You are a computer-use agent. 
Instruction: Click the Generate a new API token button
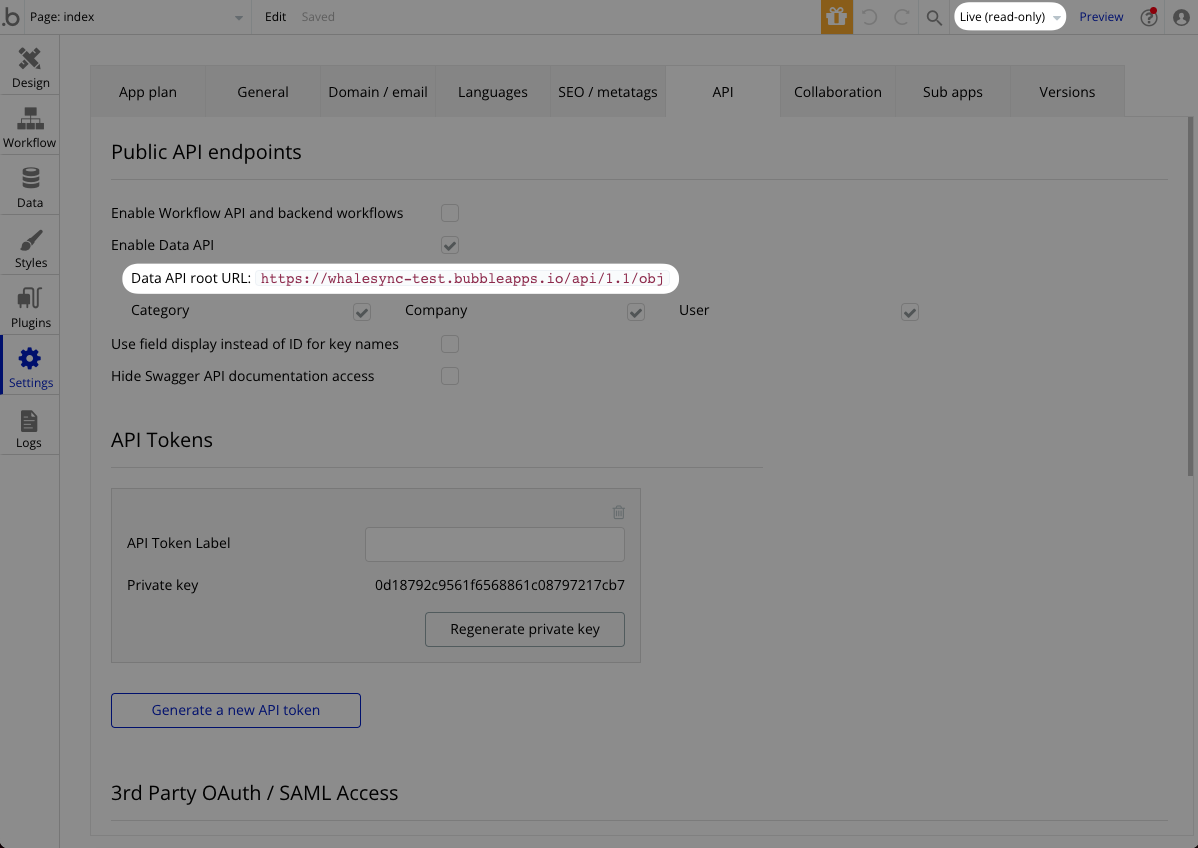tap(235, 710)
